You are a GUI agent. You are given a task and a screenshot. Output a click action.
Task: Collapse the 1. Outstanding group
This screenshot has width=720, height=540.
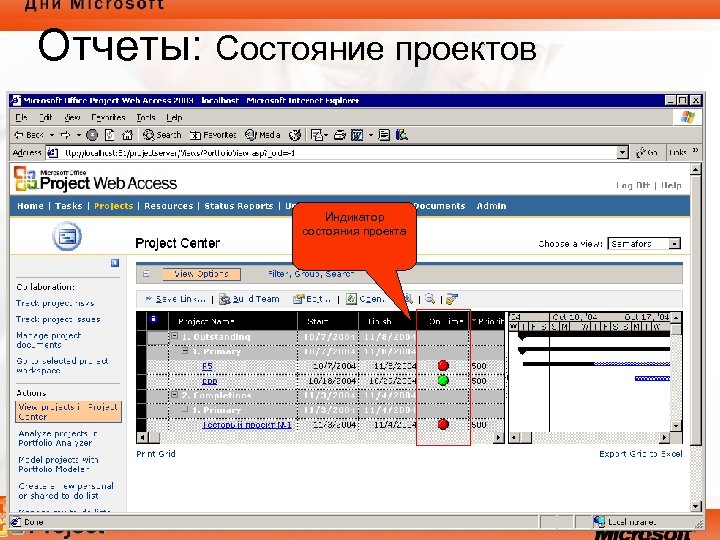coord(174,336)
